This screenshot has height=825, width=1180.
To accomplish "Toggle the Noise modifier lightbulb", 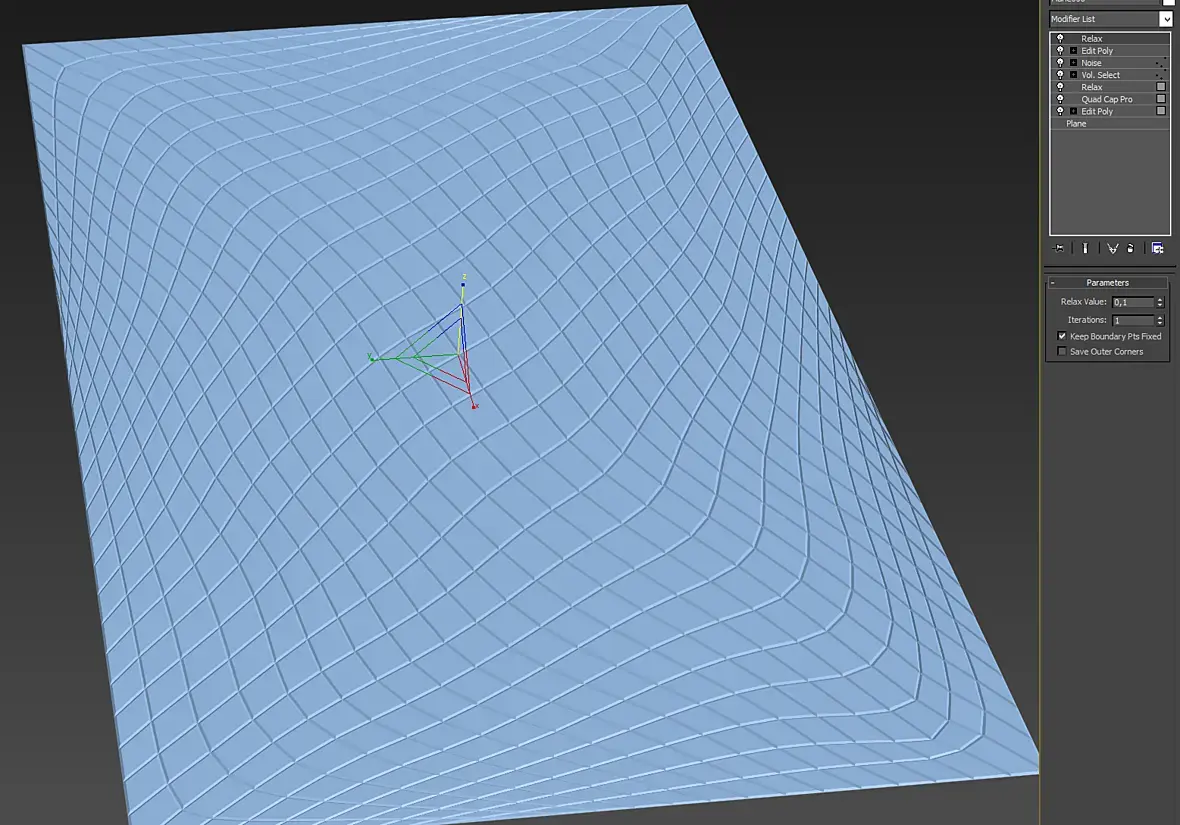I will tap(1060, 62).
